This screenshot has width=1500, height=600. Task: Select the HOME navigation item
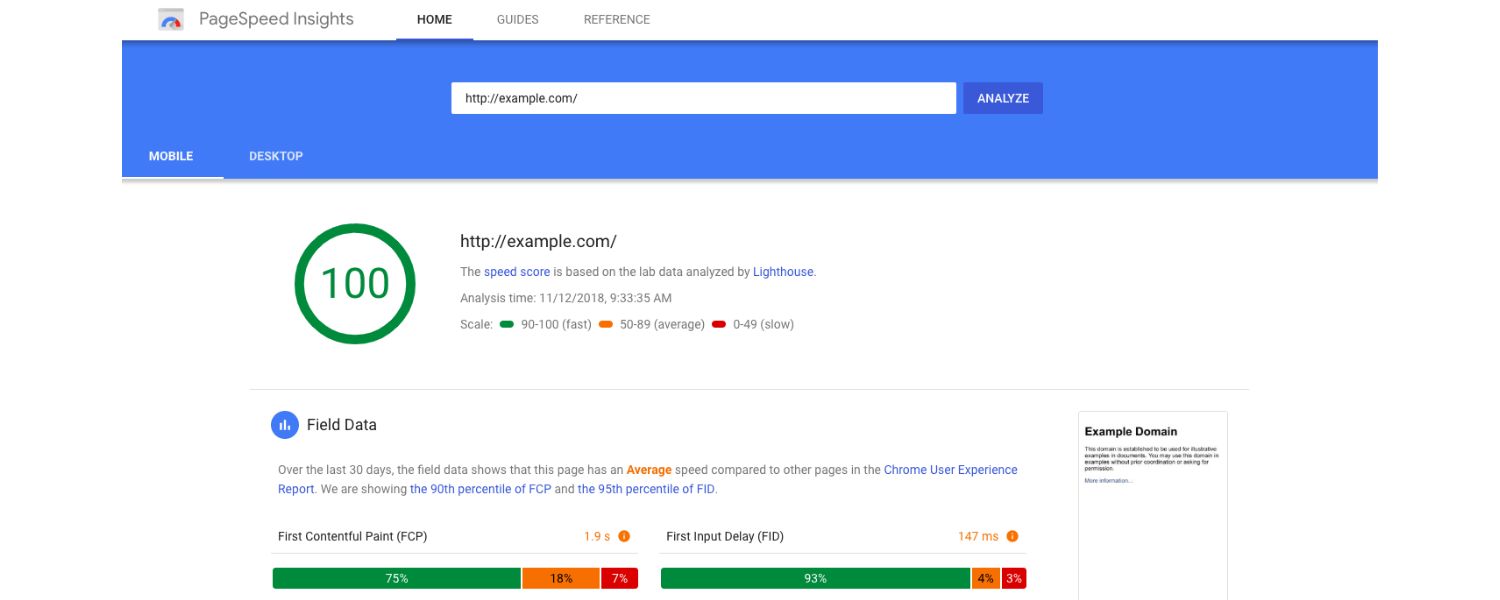(435, 19)
